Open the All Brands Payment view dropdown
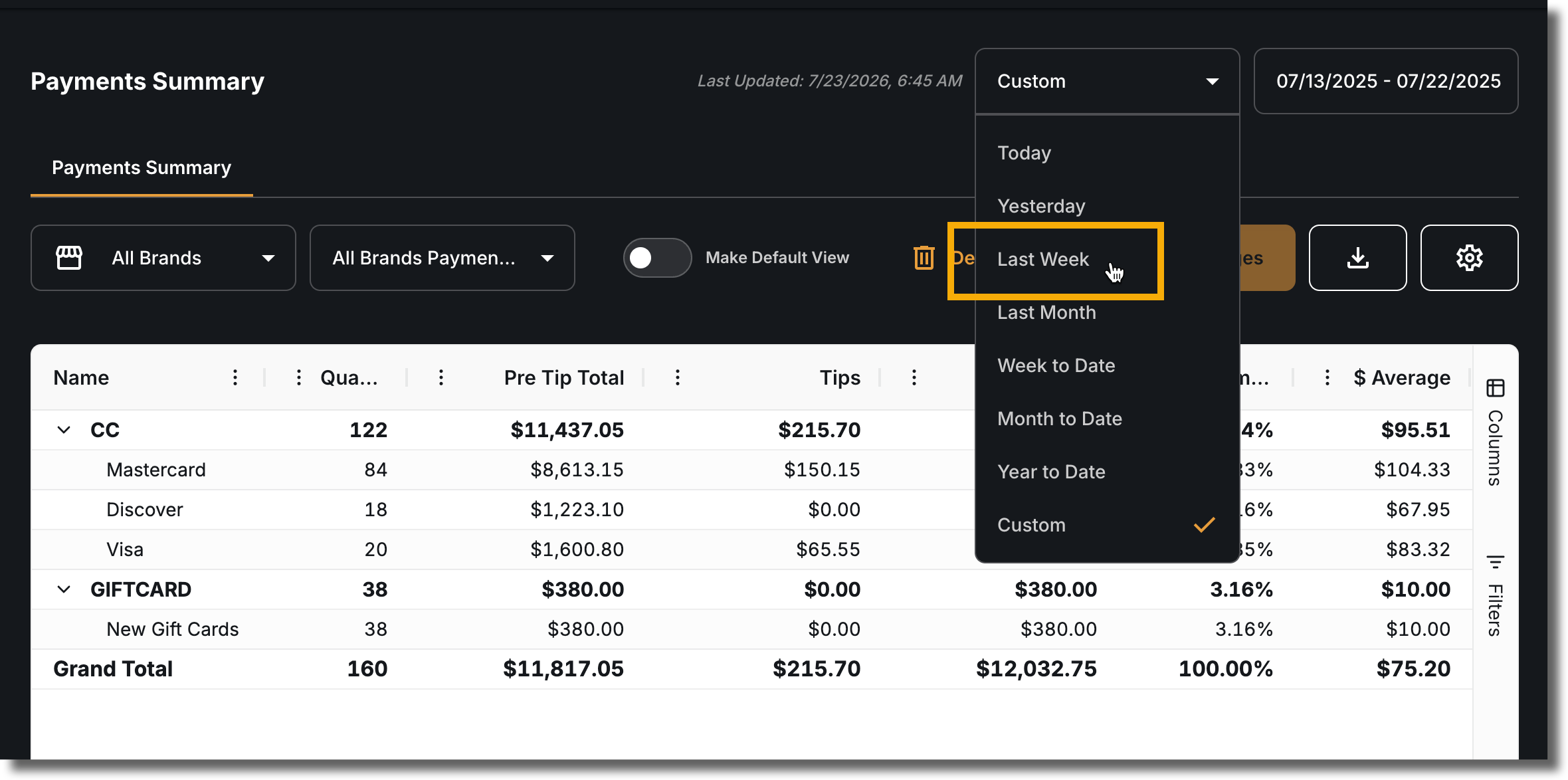 coord(442,258)
